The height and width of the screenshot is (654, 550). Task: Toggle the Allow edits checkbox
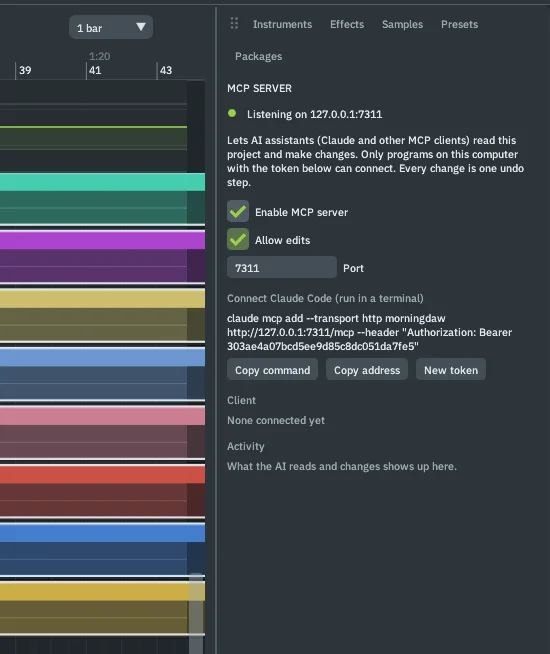[238, 239]
